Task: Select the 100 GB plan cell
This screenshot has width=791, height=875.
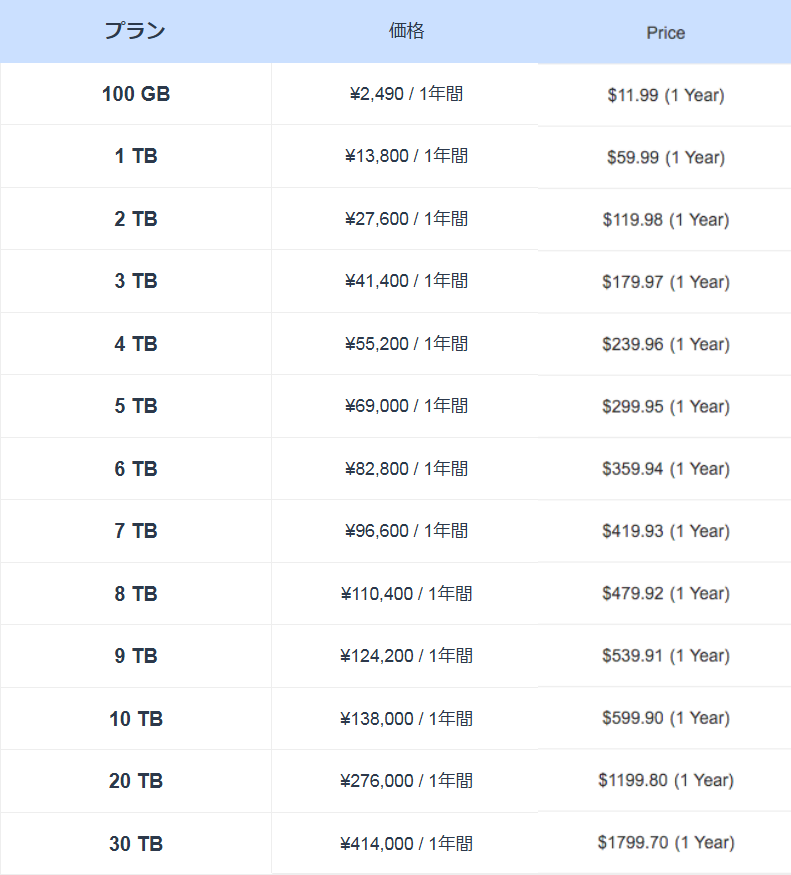Action: [136, 94]
